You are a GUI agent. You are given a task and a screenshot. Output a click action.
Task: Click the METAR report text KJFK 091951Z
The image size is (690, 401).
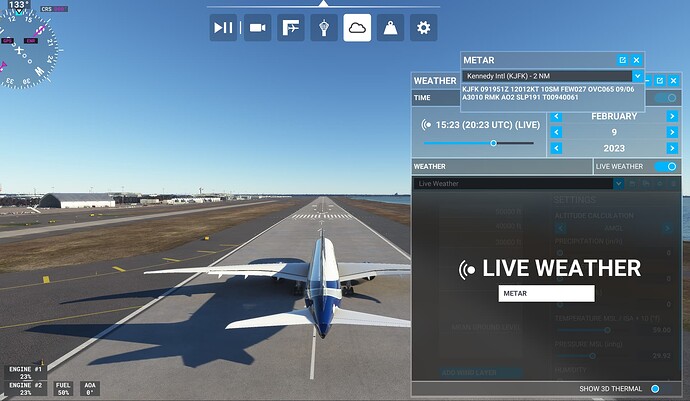(x=548, y=93)
